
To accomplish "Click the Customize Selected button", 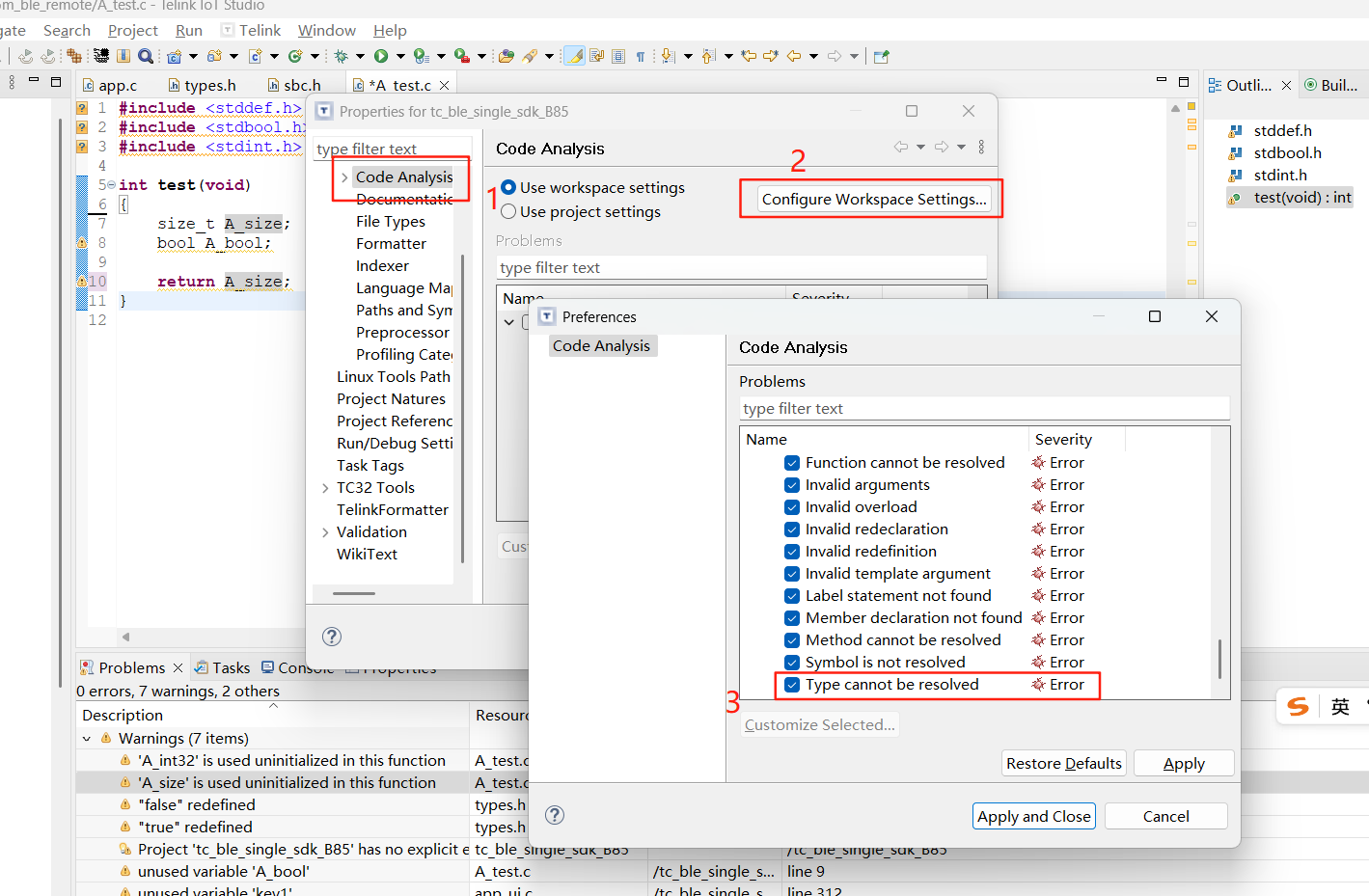I will tap(820, 724).
